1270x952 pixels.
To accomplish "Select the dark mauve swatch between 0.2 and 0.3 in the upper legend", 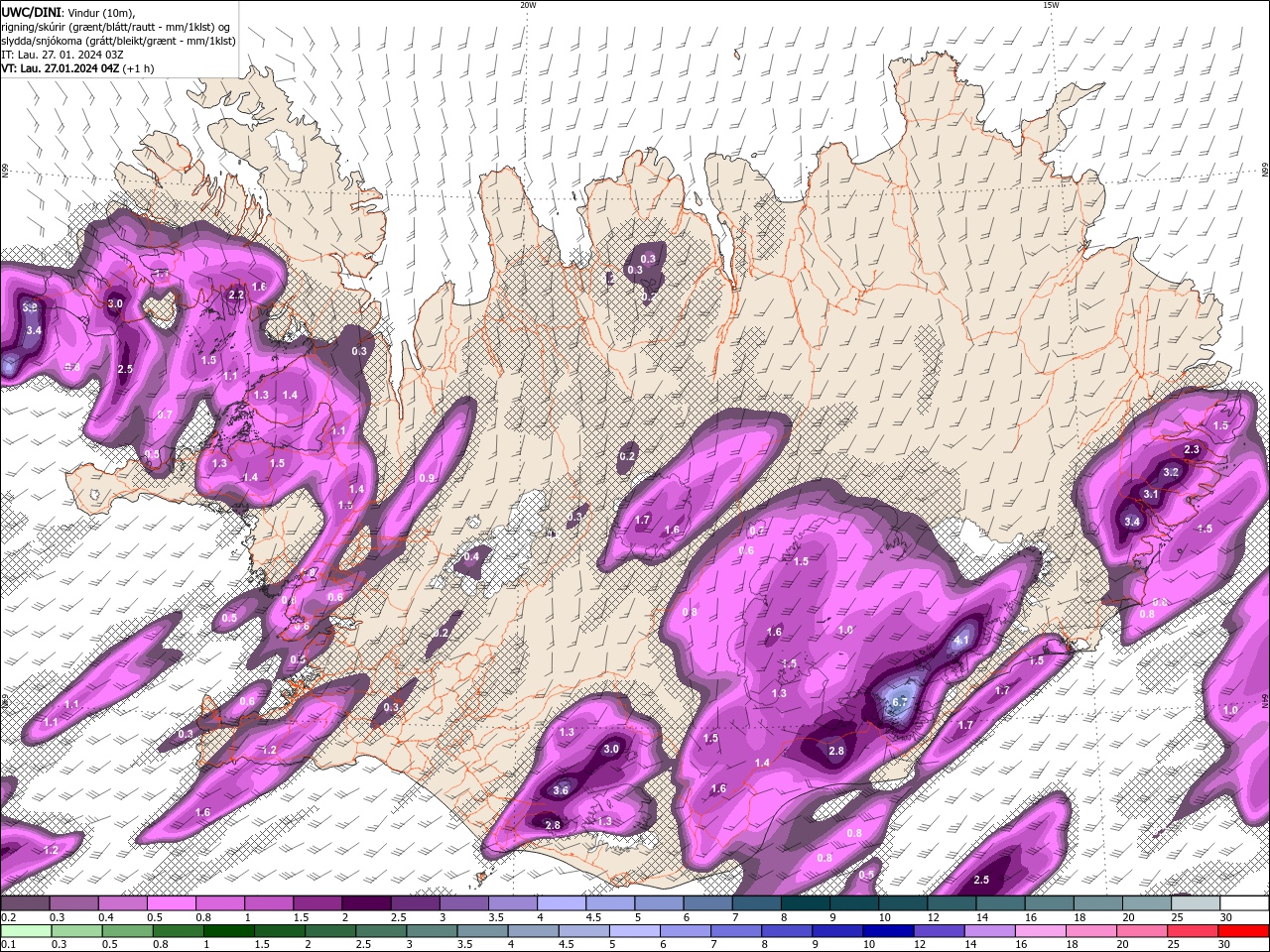I will [25, 903].
